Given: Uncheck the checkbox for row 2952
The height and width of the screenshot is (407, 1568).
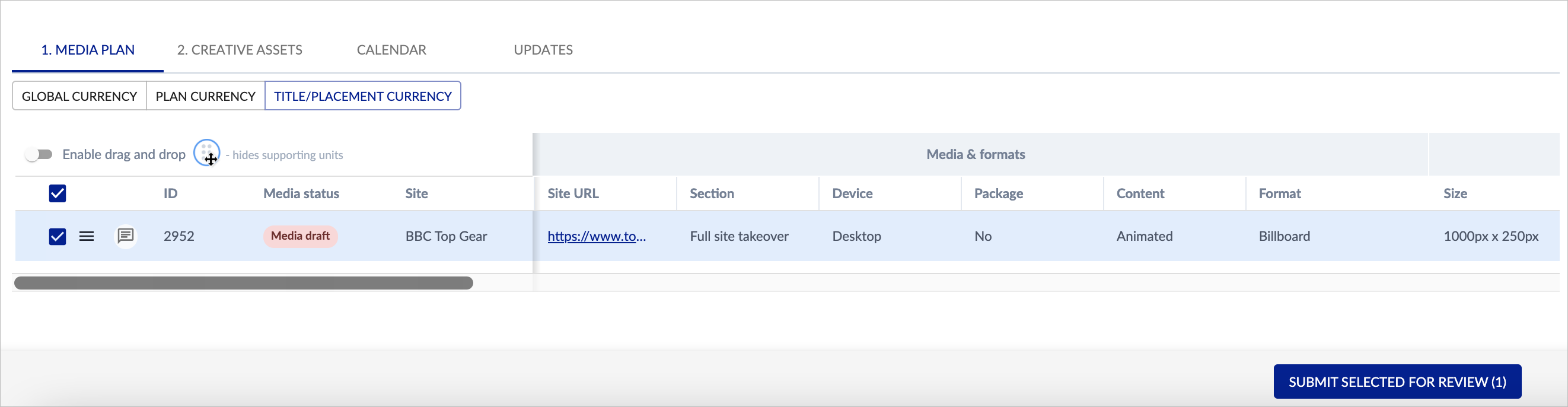Looking at the screenshot, I should click(57, 236).
